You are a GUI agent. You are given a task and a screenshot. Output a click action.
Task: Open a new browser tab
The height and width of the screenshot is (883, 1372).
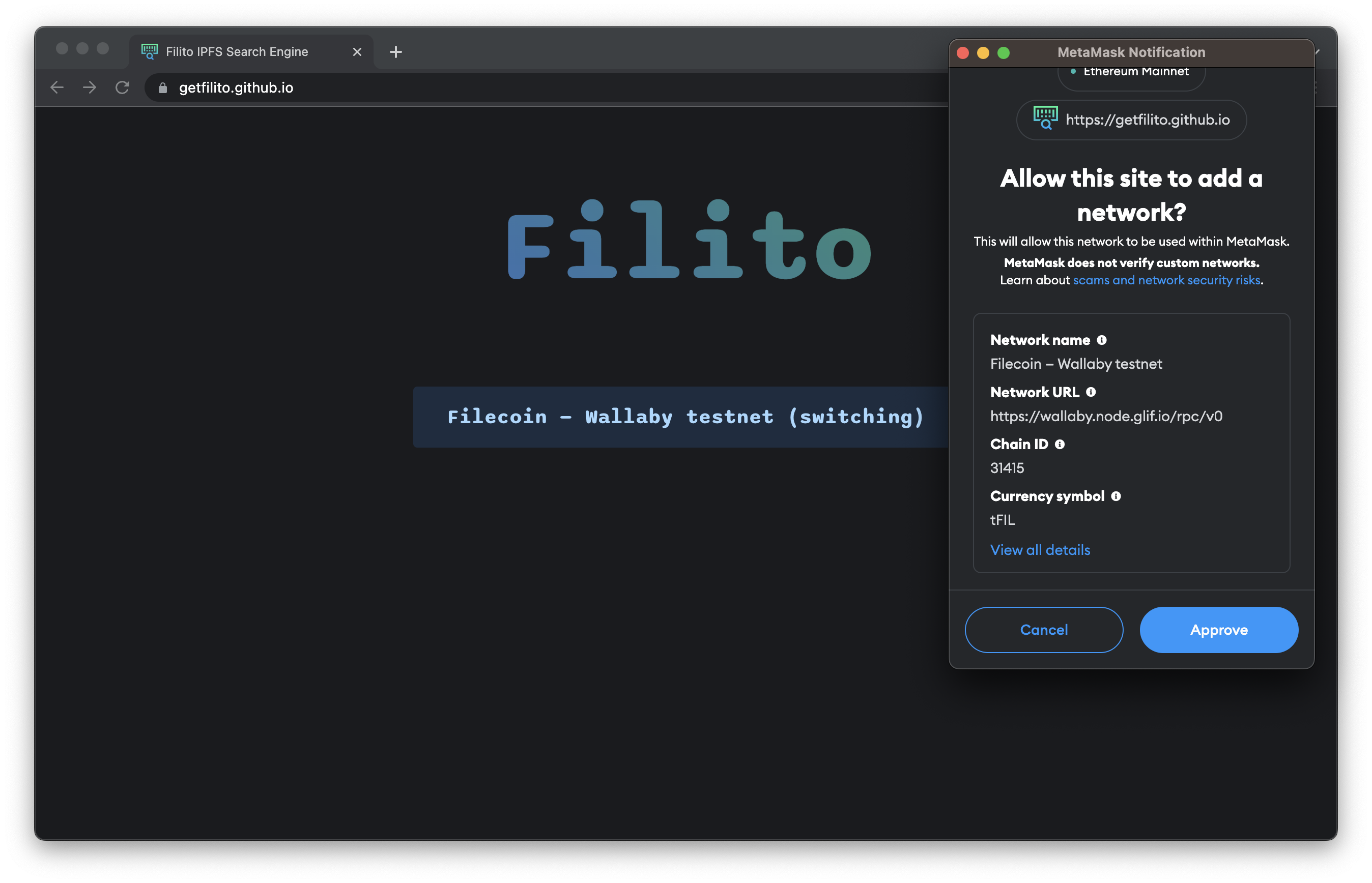point(395,52)
